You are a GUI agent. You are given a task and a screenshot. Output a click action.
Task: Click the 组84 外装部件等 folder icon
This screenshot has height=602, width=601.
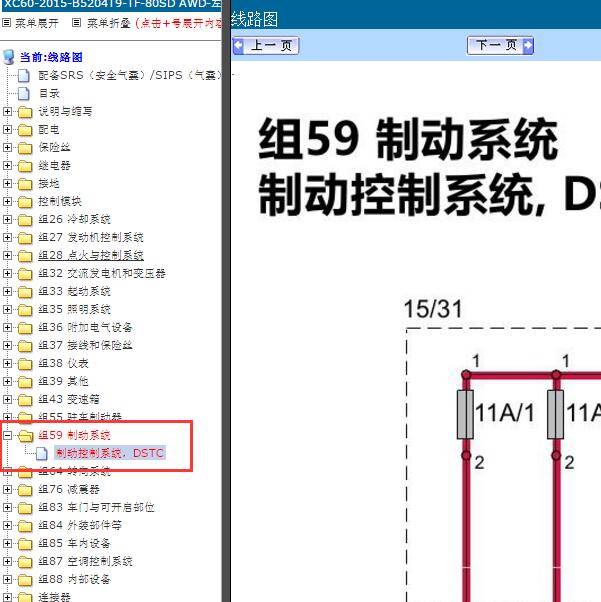pyautogui.click(x=25, y=526)
